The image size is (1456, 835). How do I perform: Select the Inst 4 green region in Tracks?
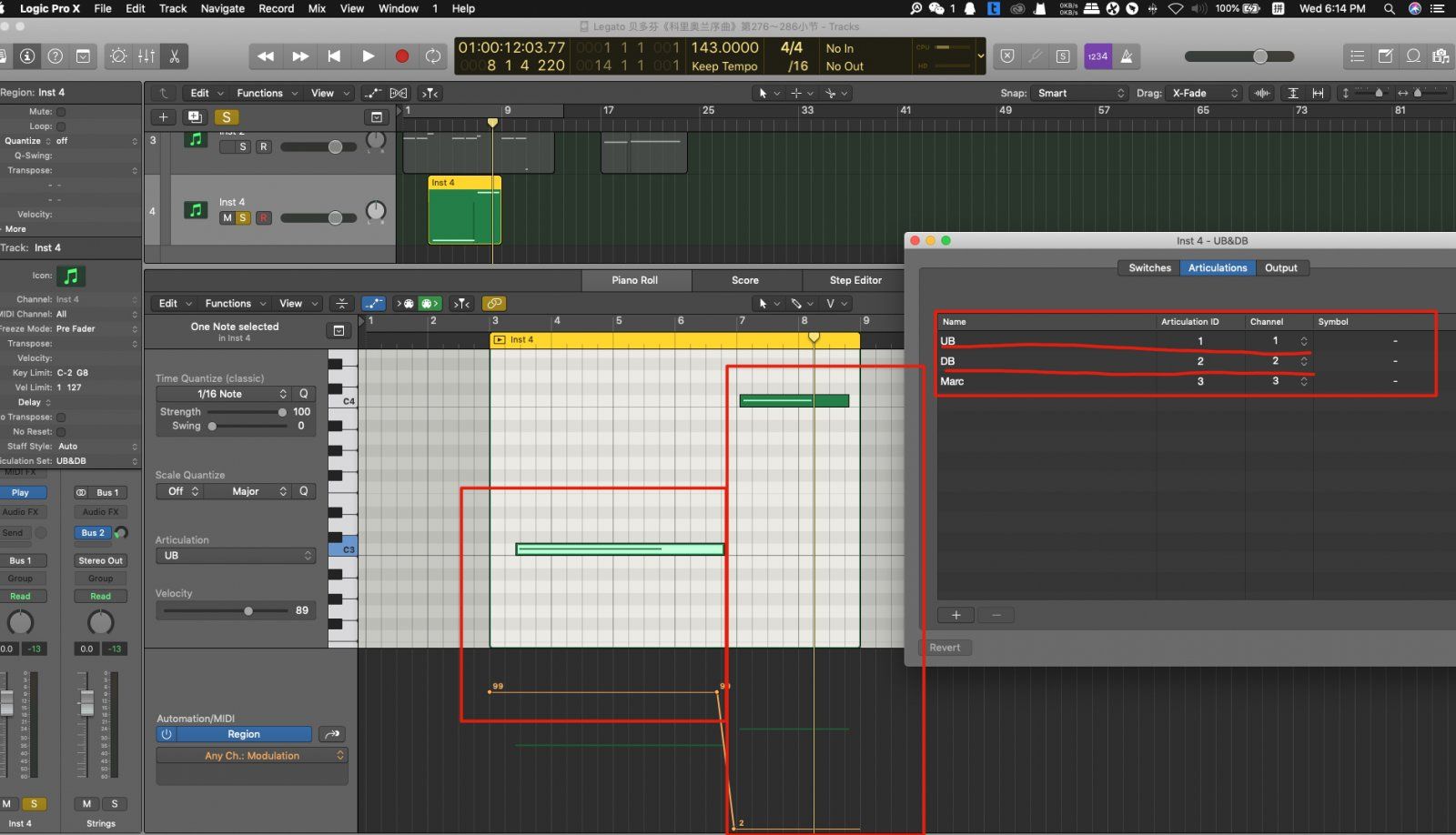(464, 210)
